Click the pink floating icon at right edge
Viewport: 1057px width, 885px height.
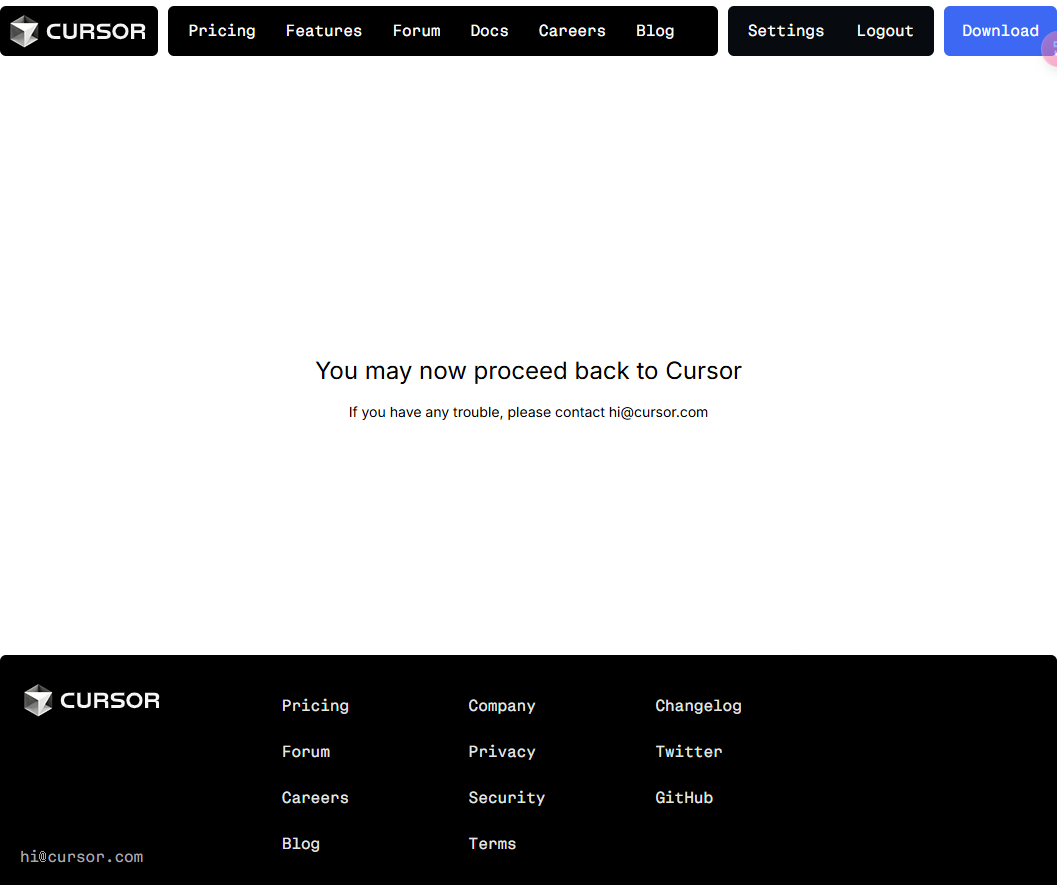(1050, 48)
